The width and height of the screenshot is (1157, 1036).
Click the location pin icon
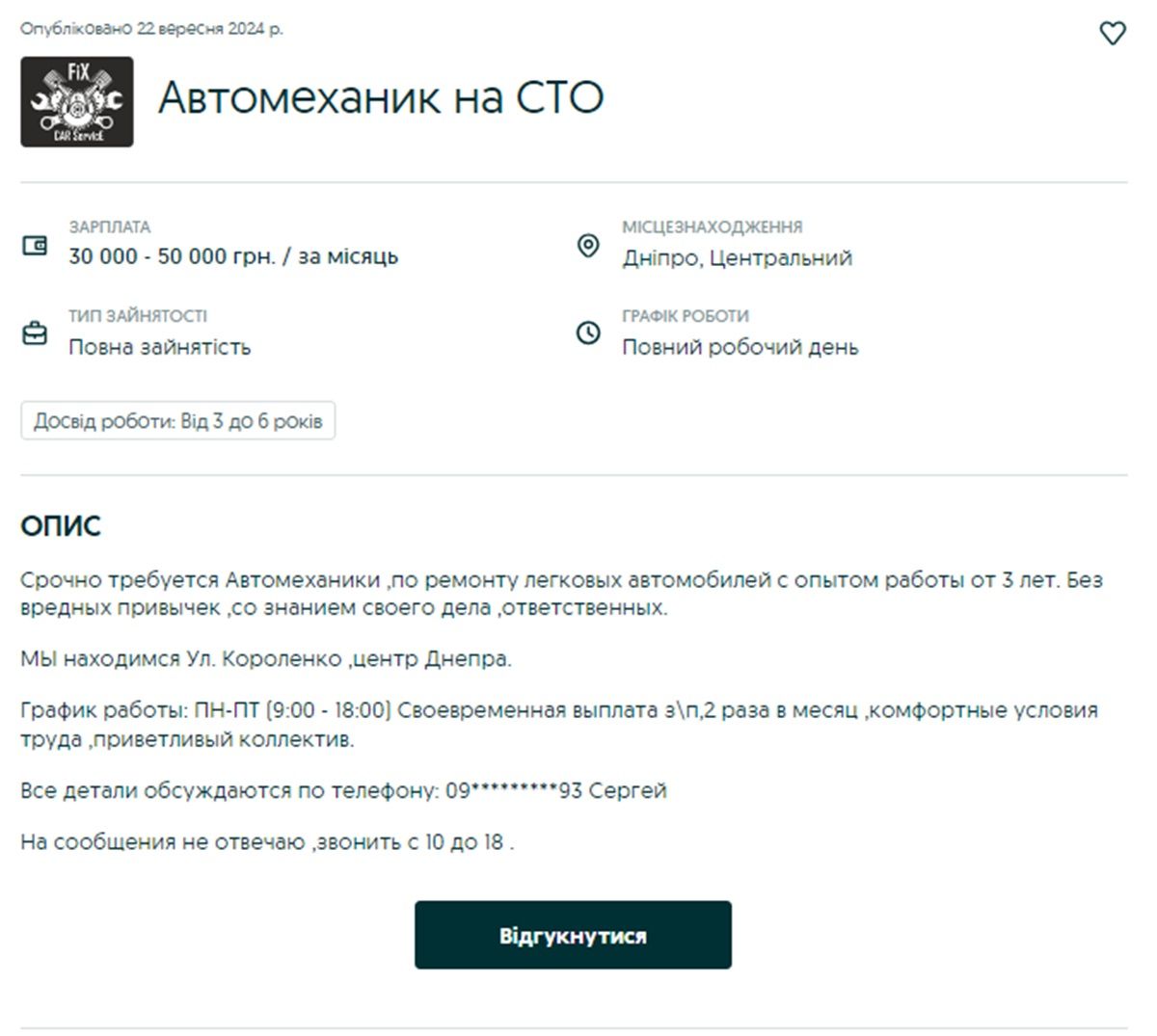(x=587, y=246)
